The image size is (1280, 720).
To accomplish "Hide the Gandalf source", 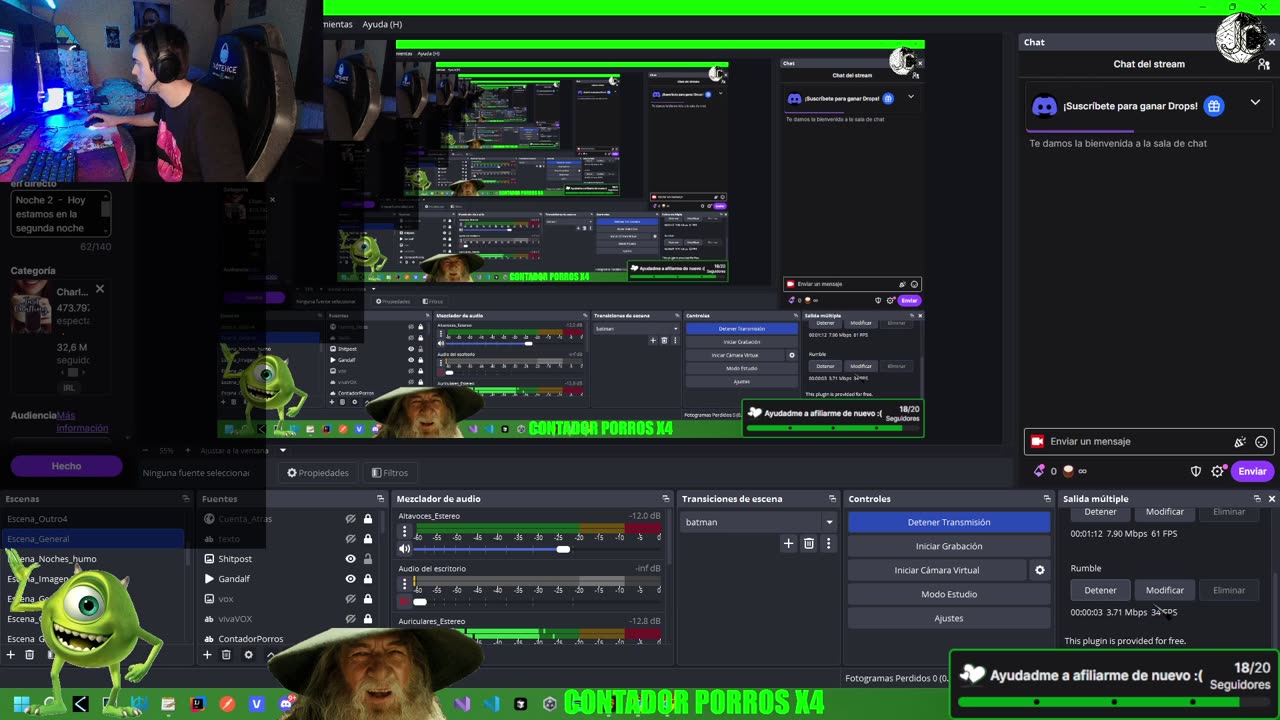I will click(351, 579).
